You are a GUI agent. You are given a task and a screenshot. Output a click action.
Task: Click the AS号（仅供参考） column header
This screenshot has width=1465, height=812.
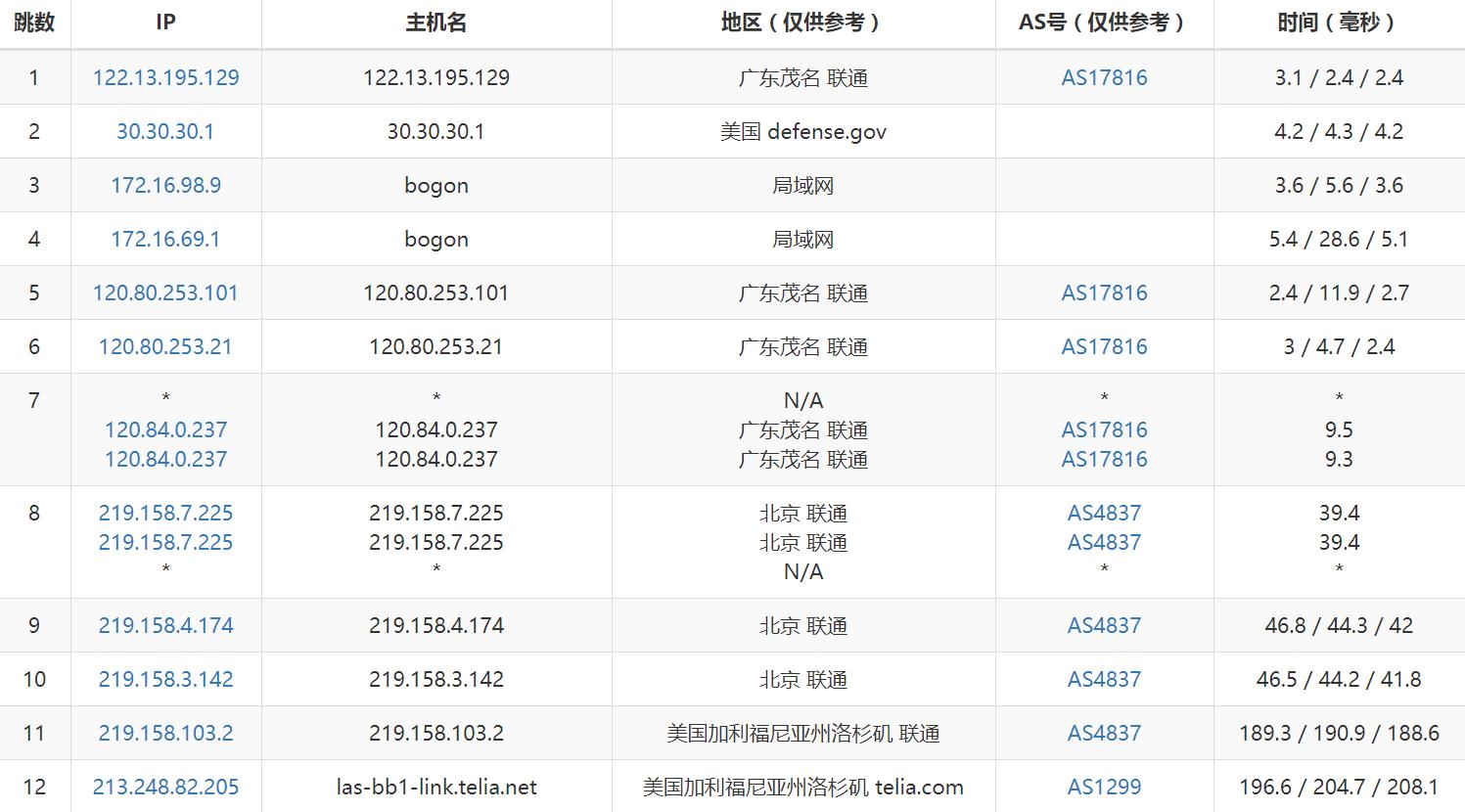(1104, 23)
